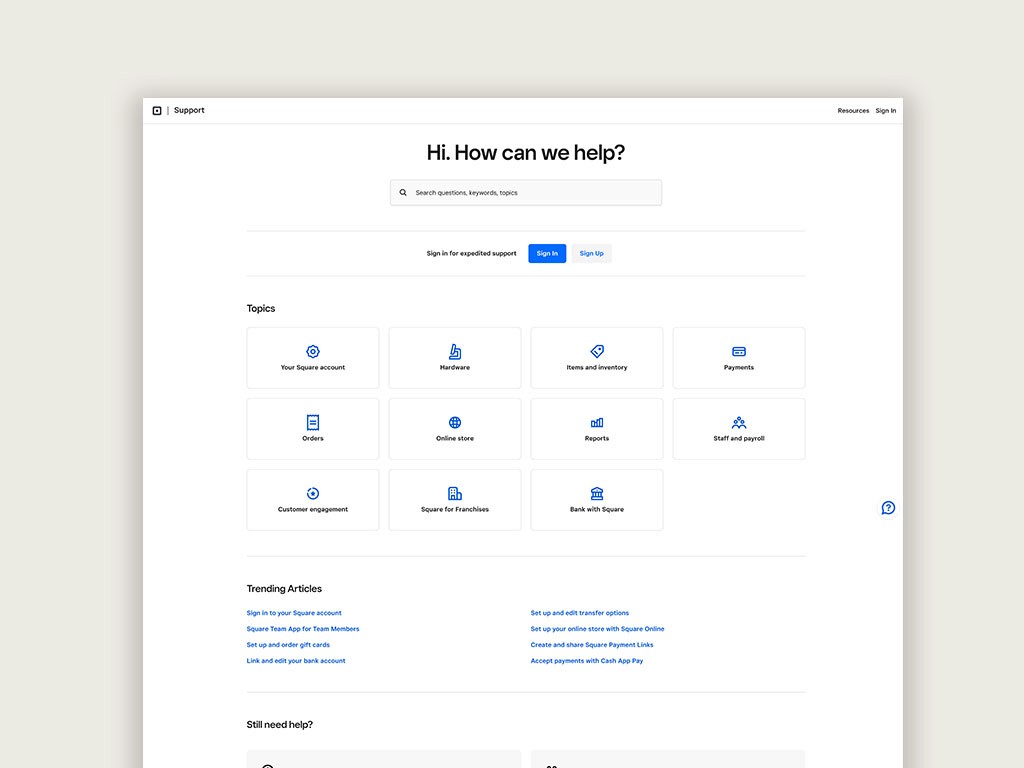Open Square for Franchises building icon

(455, 493)
